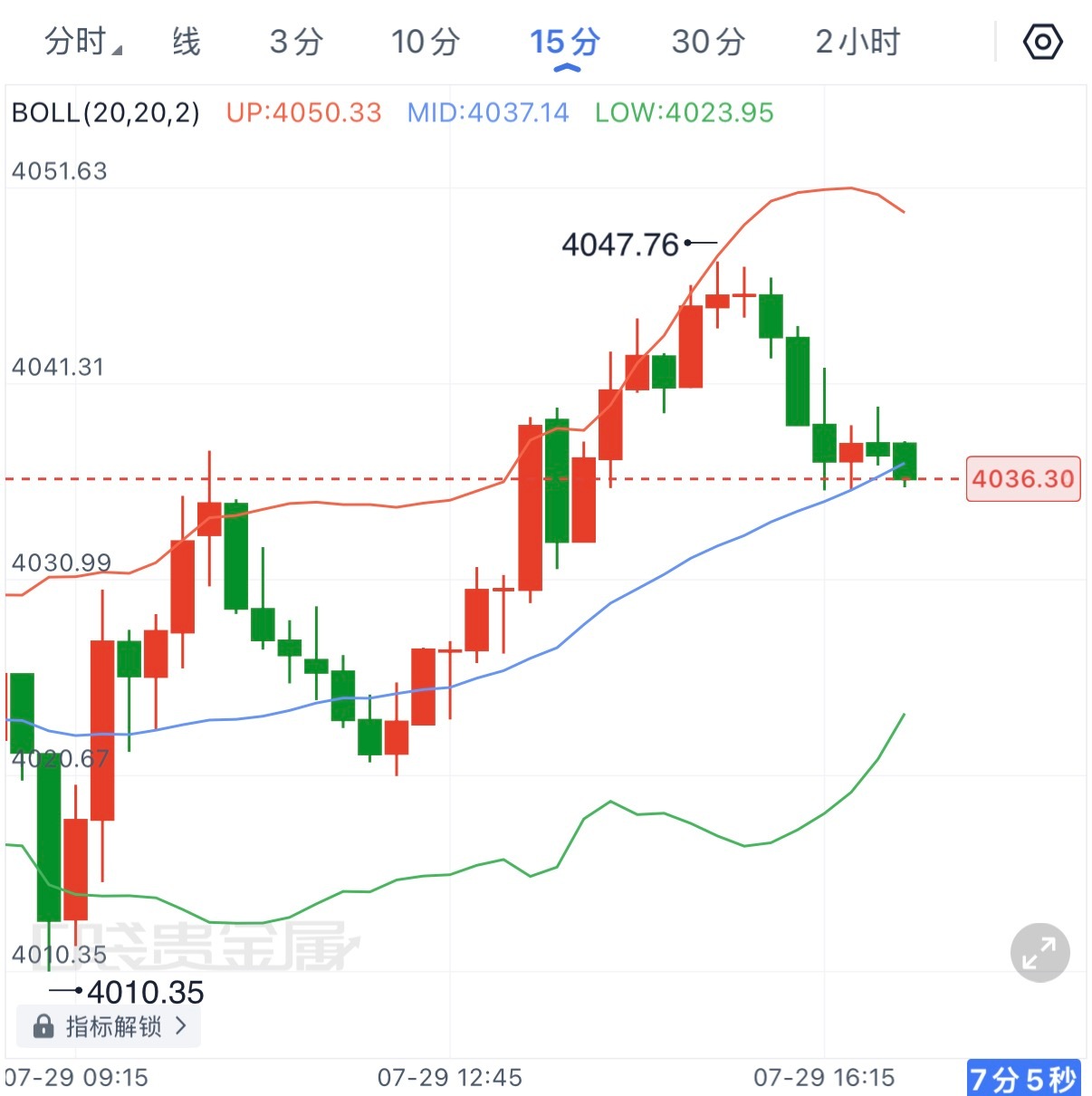1092x1096 pixels.
Task: Click the lock icon beside 指标解锁
Action: pos(43,1026)
